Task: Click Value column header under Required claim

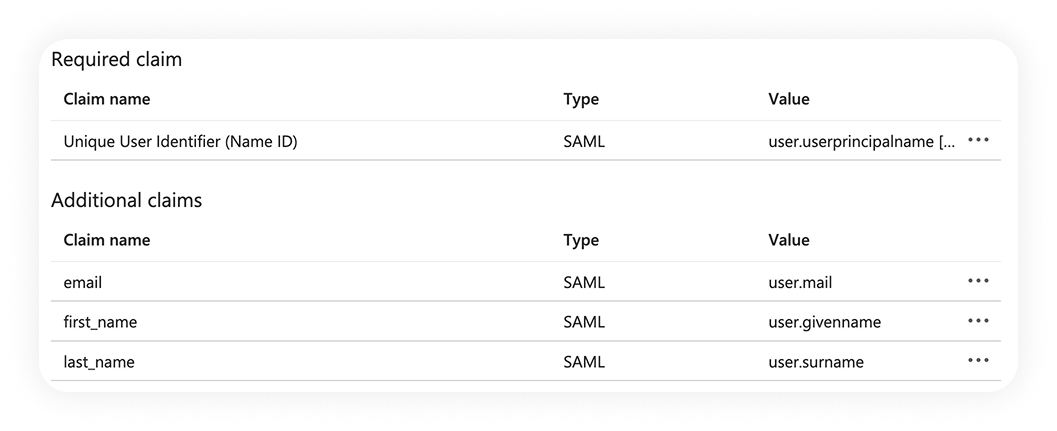Action: point(789,99)
